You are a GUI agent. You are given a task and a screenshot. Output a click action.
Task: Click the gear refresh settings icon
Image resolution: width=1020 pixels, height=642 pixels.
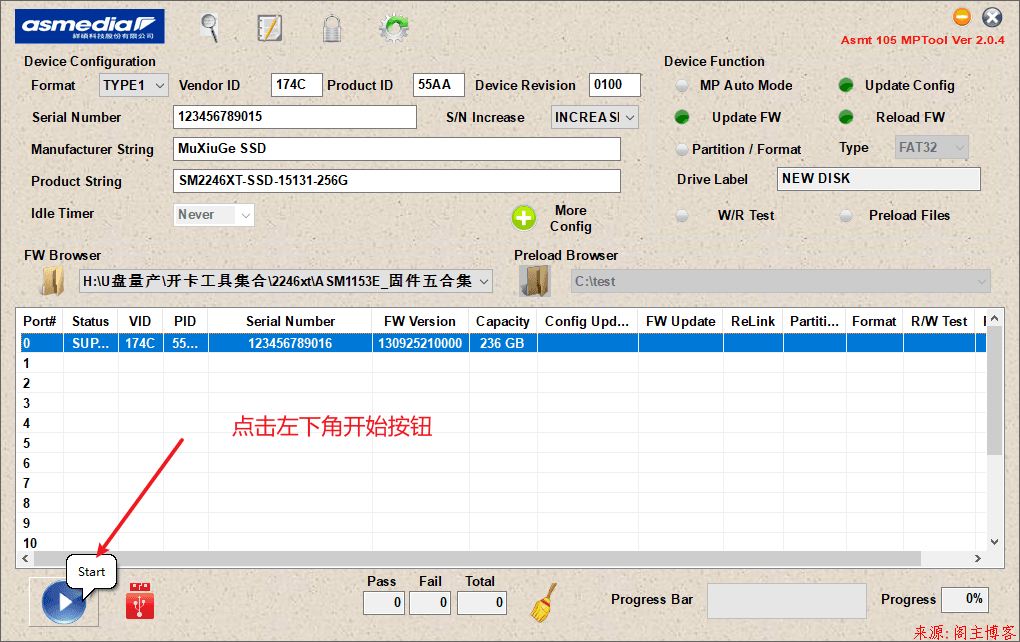click(394, 28)
